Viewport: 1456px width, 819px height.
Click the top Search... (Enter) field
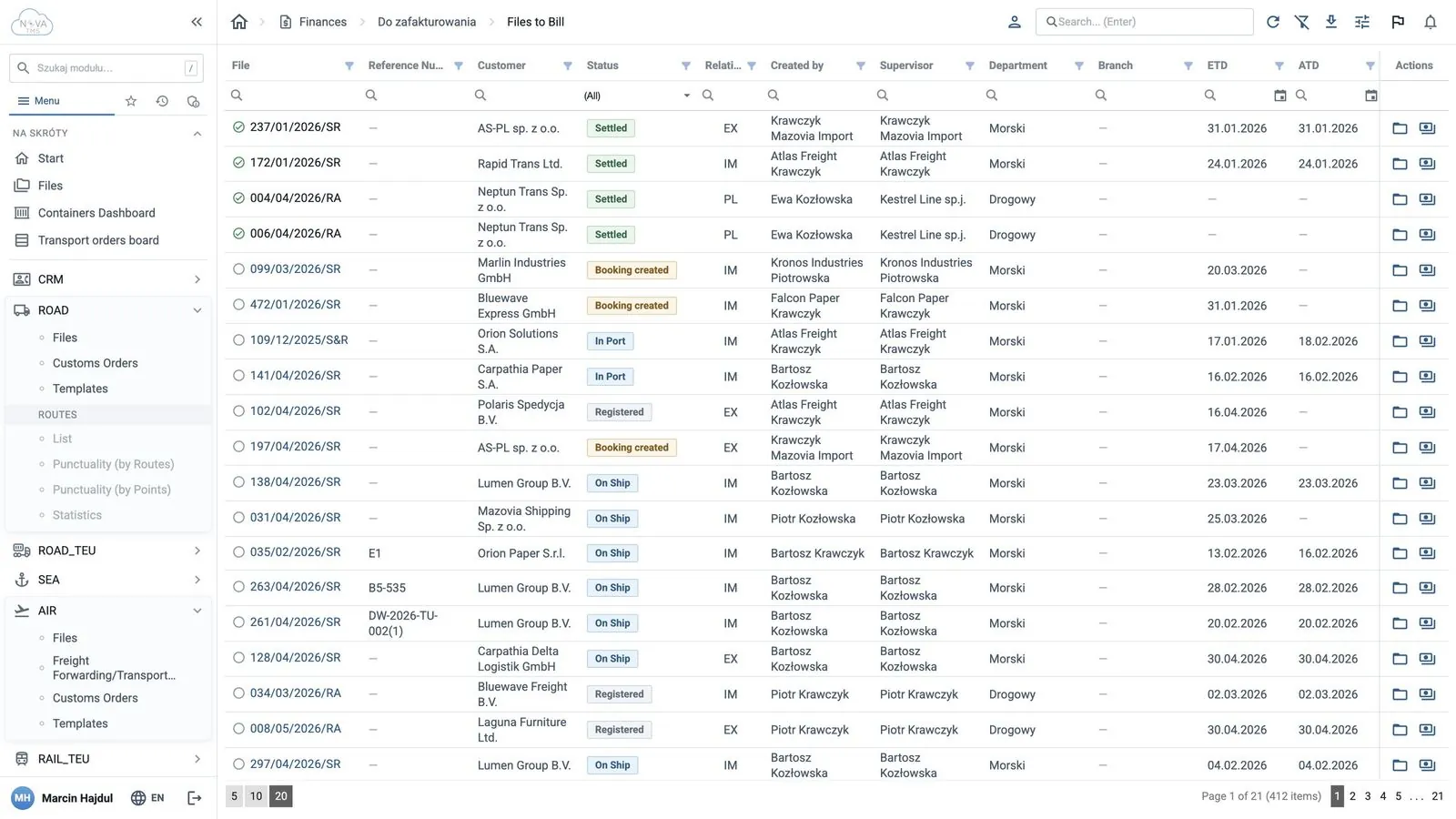(1145, 22)
